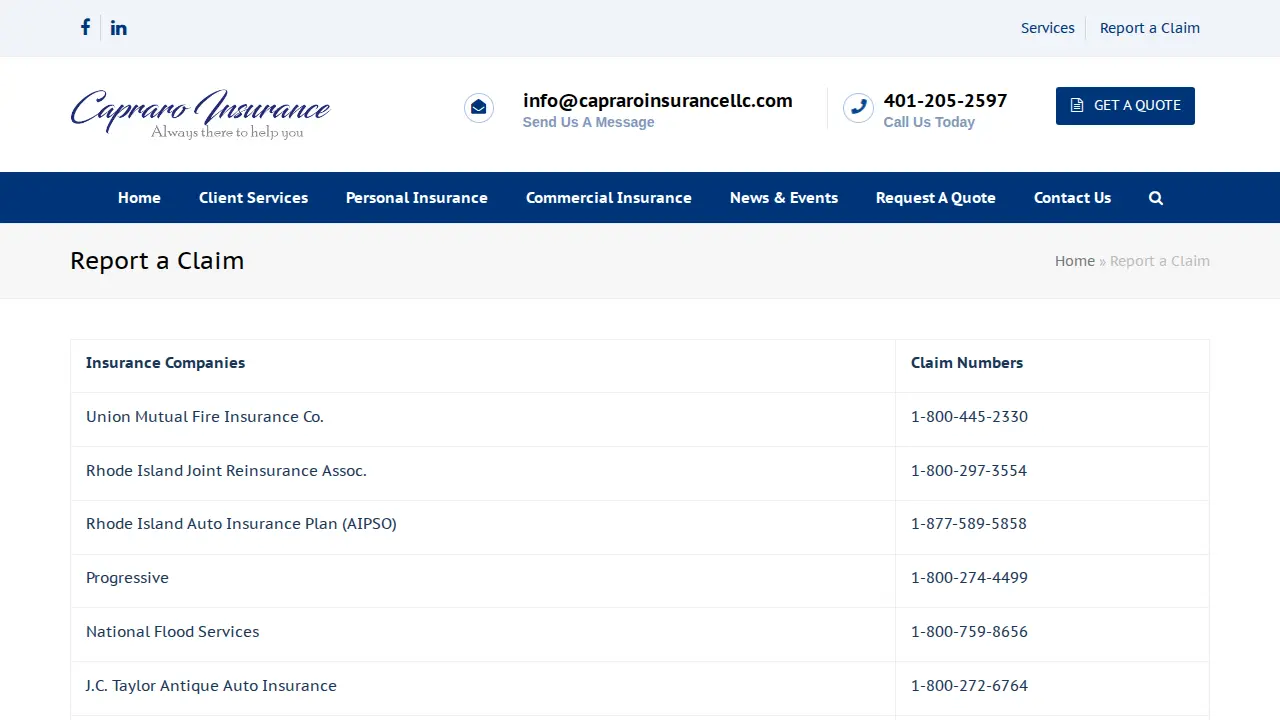Select the National Flood Services cell
The height and width of the screenshot is (720, 1280).
483,632
